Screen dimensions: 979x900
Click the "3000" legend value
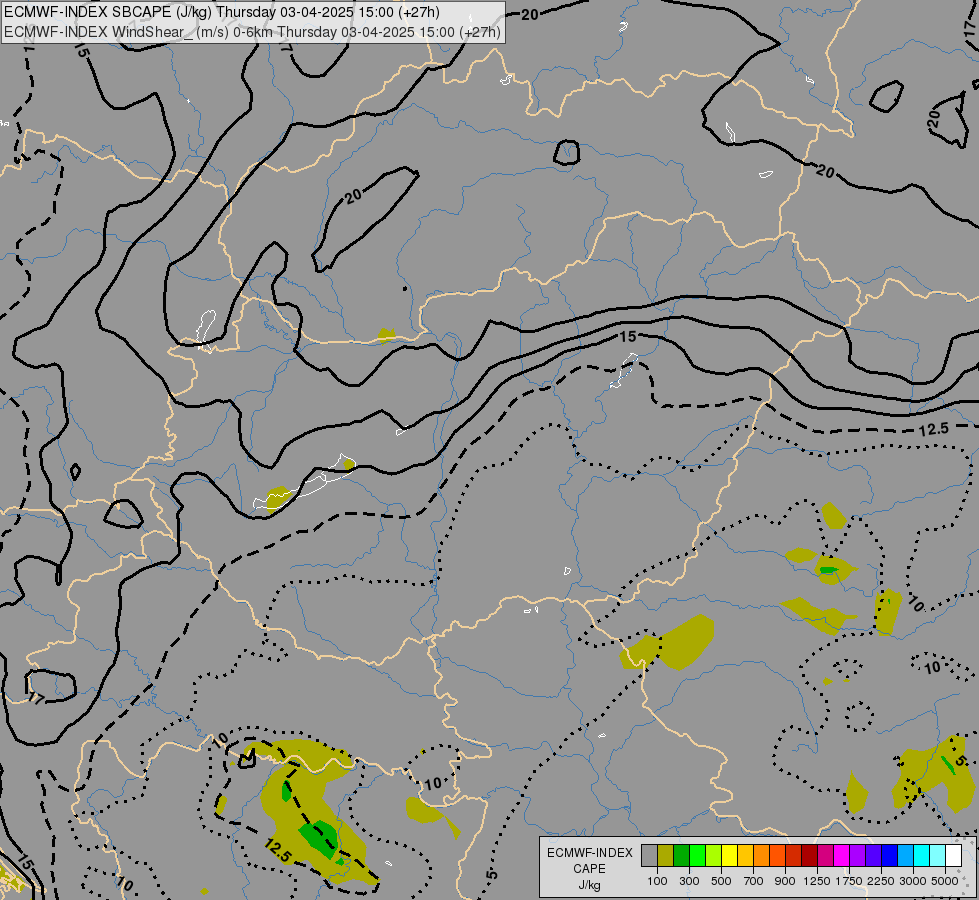pyautogui.click(x=913, y=881)
